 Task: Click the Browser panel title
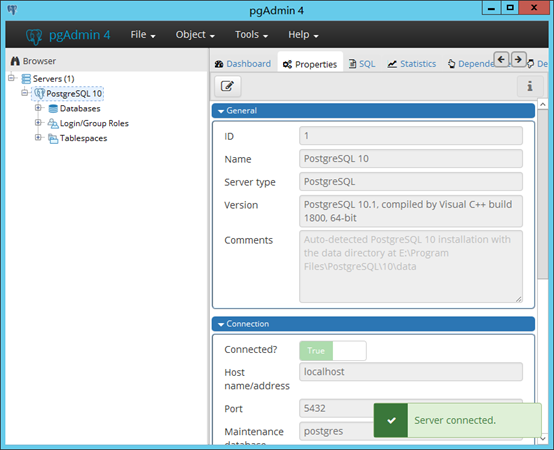point(39,61)
